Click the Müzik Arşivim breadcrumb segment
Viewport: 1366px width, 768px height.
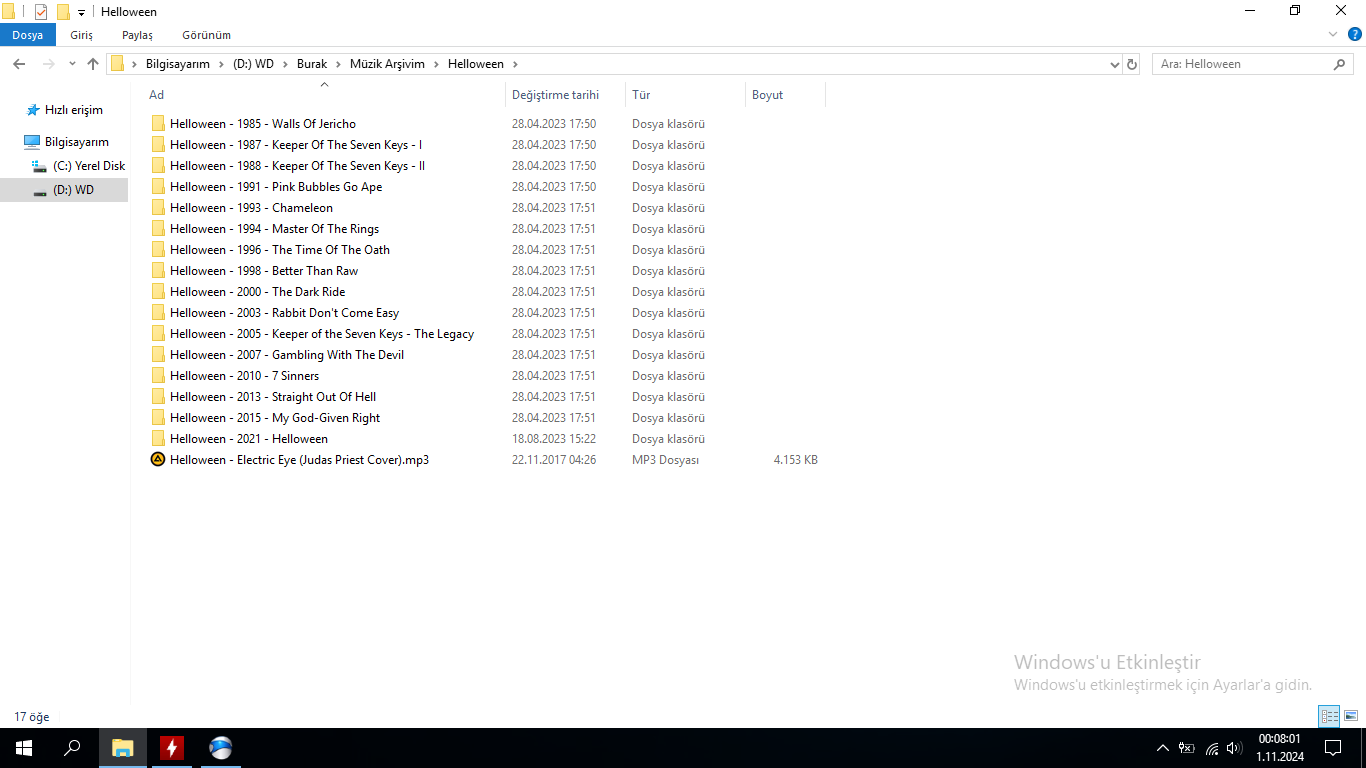[387, 64]
